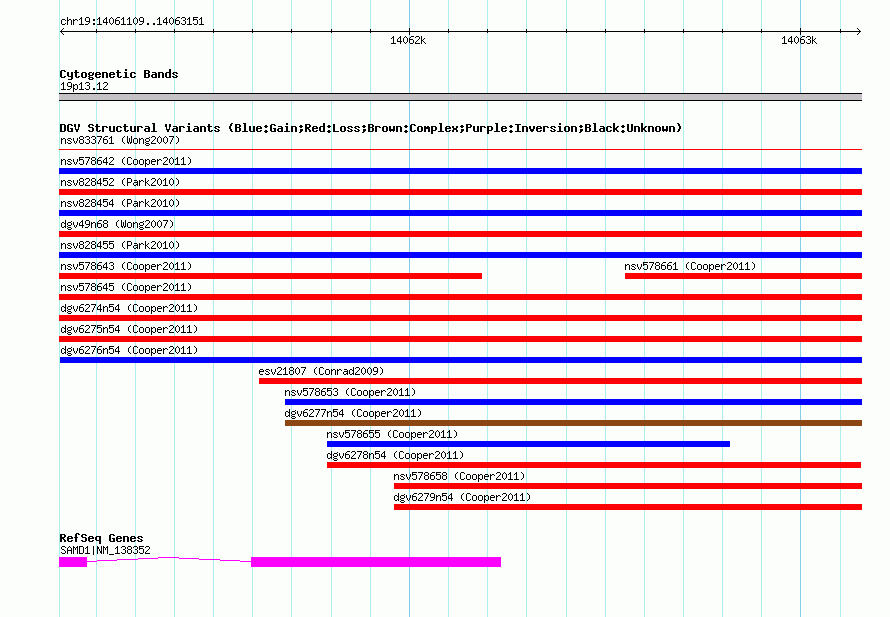Viewport: 890px width, 617px height.
Task: Click the nsv578653 (Cooper2011) label
Action: click(350, 392)
